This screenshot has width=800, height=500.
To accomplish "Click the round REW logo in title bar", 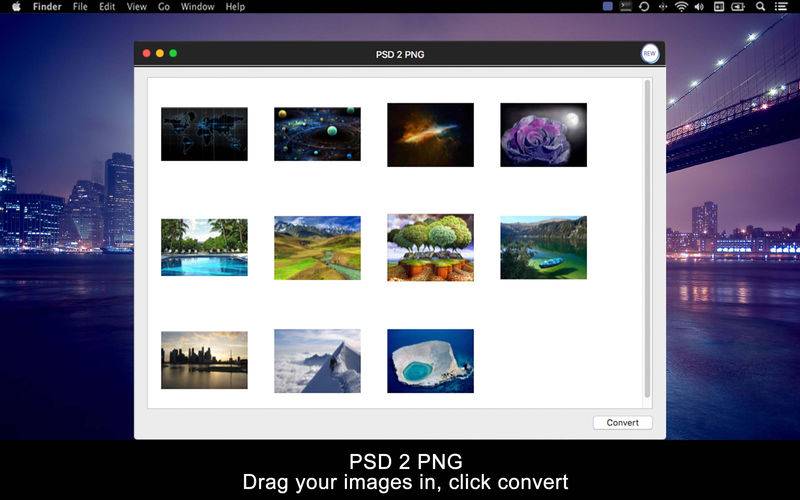I will [x=649, y=54].
